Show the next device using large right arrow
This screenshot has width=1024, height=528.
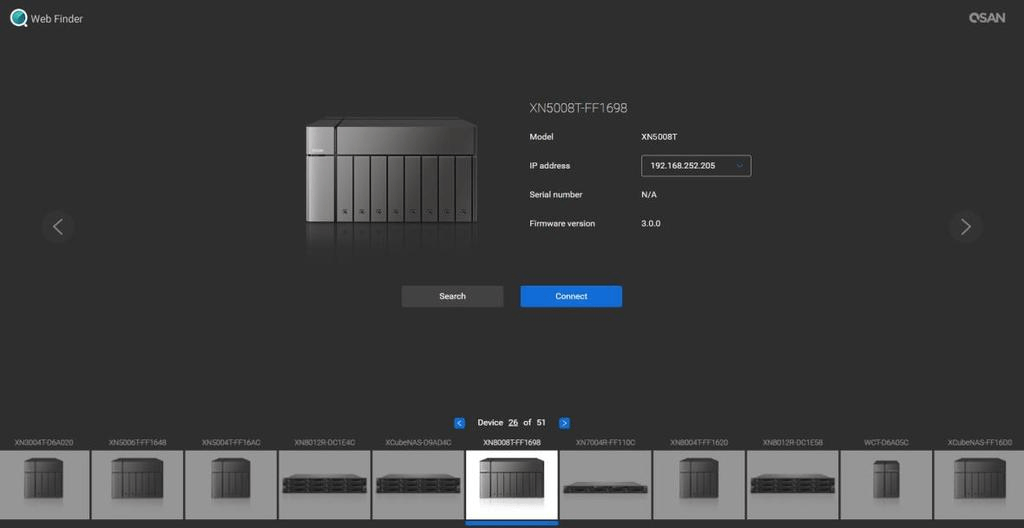[965, 227]
